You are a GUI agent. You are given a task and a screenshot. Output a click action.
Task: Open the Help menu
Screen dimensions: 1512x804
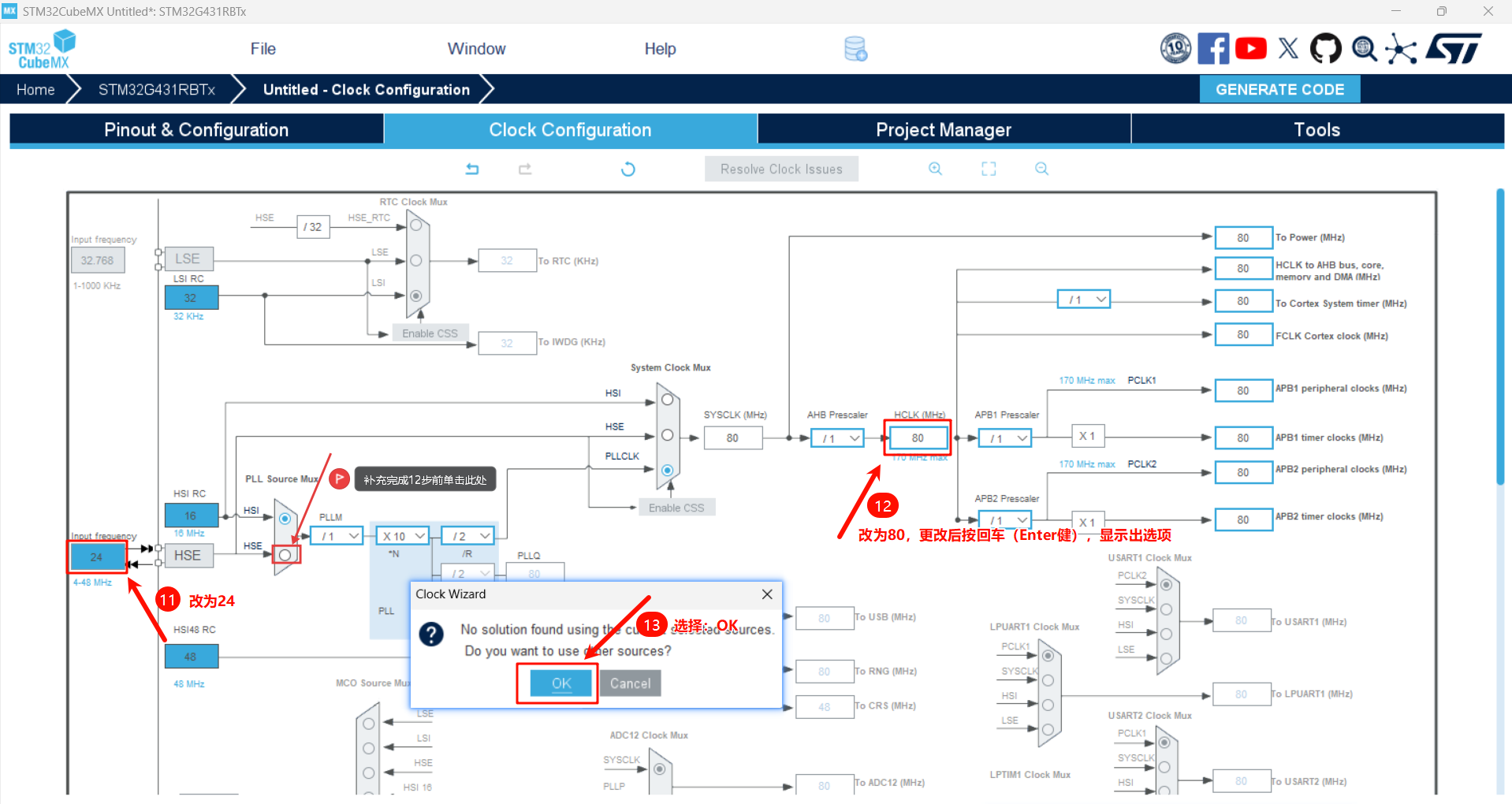tap(661, 49)
